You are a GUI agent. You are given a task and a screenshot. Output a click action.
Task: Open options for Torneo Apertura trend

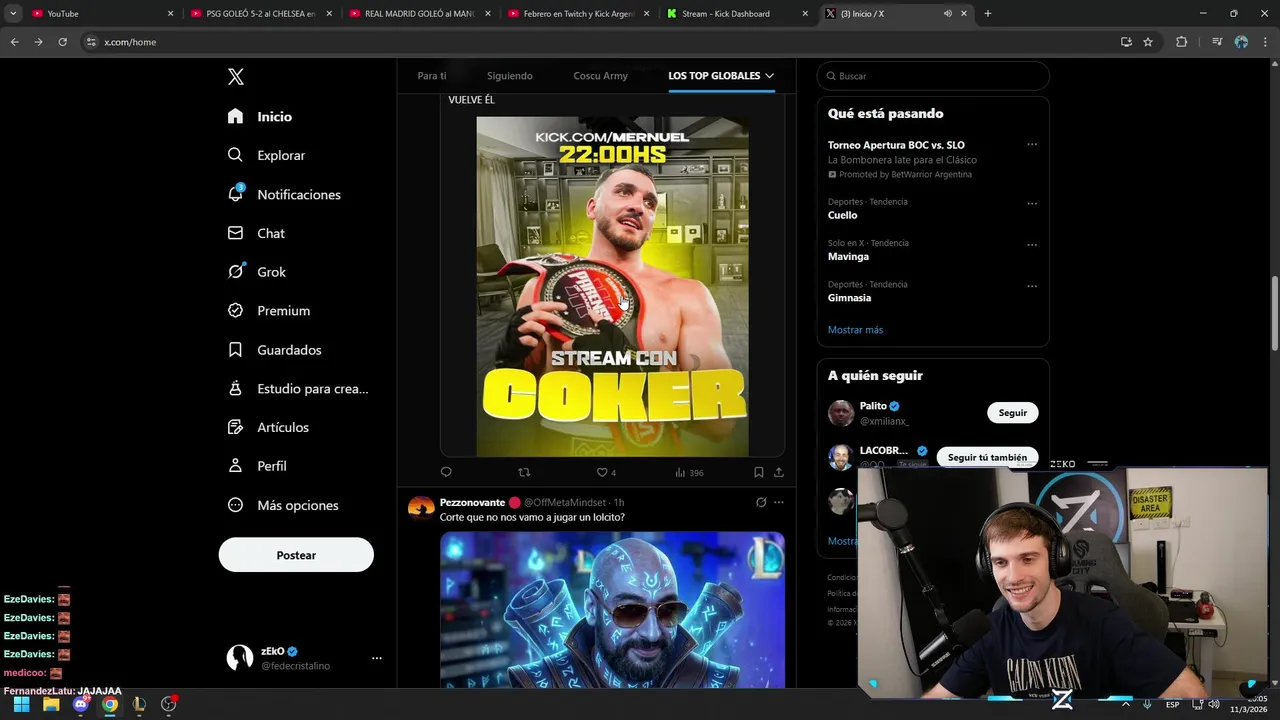(1032, 144)
